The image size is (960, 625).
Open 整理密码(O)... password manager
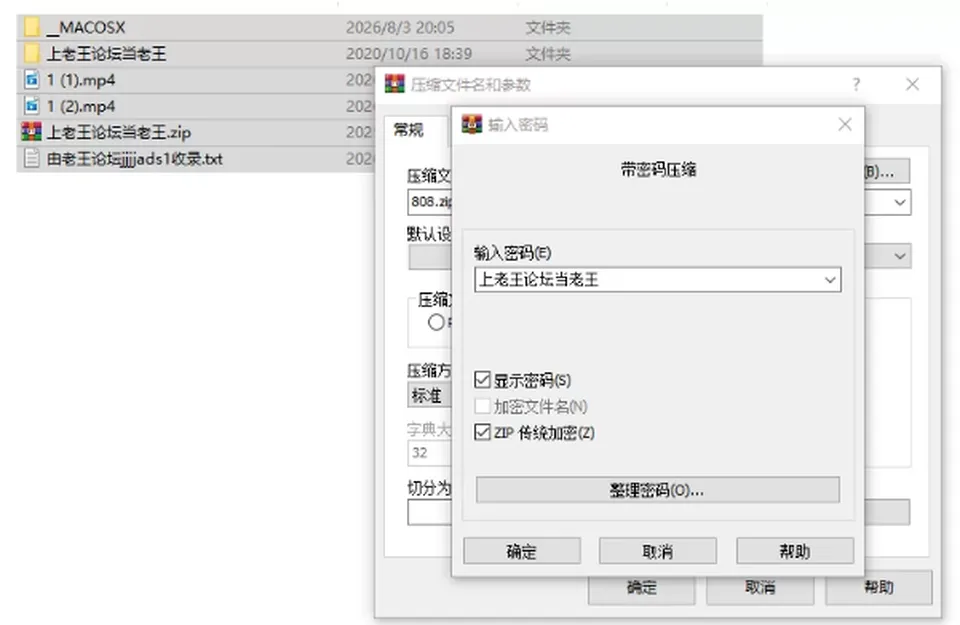658,490
